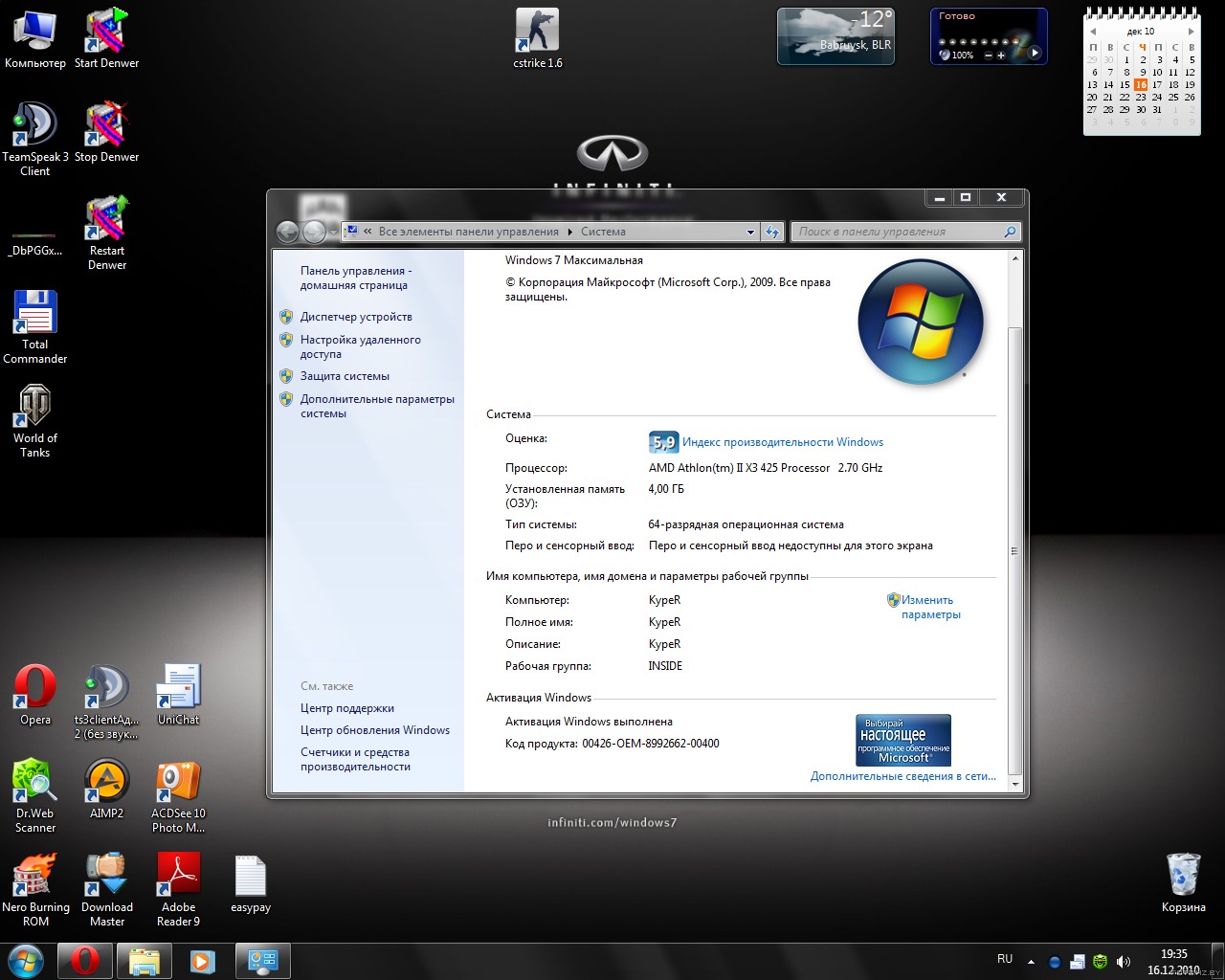Open recent pages dropdown arrow

(x=333, y=232)
